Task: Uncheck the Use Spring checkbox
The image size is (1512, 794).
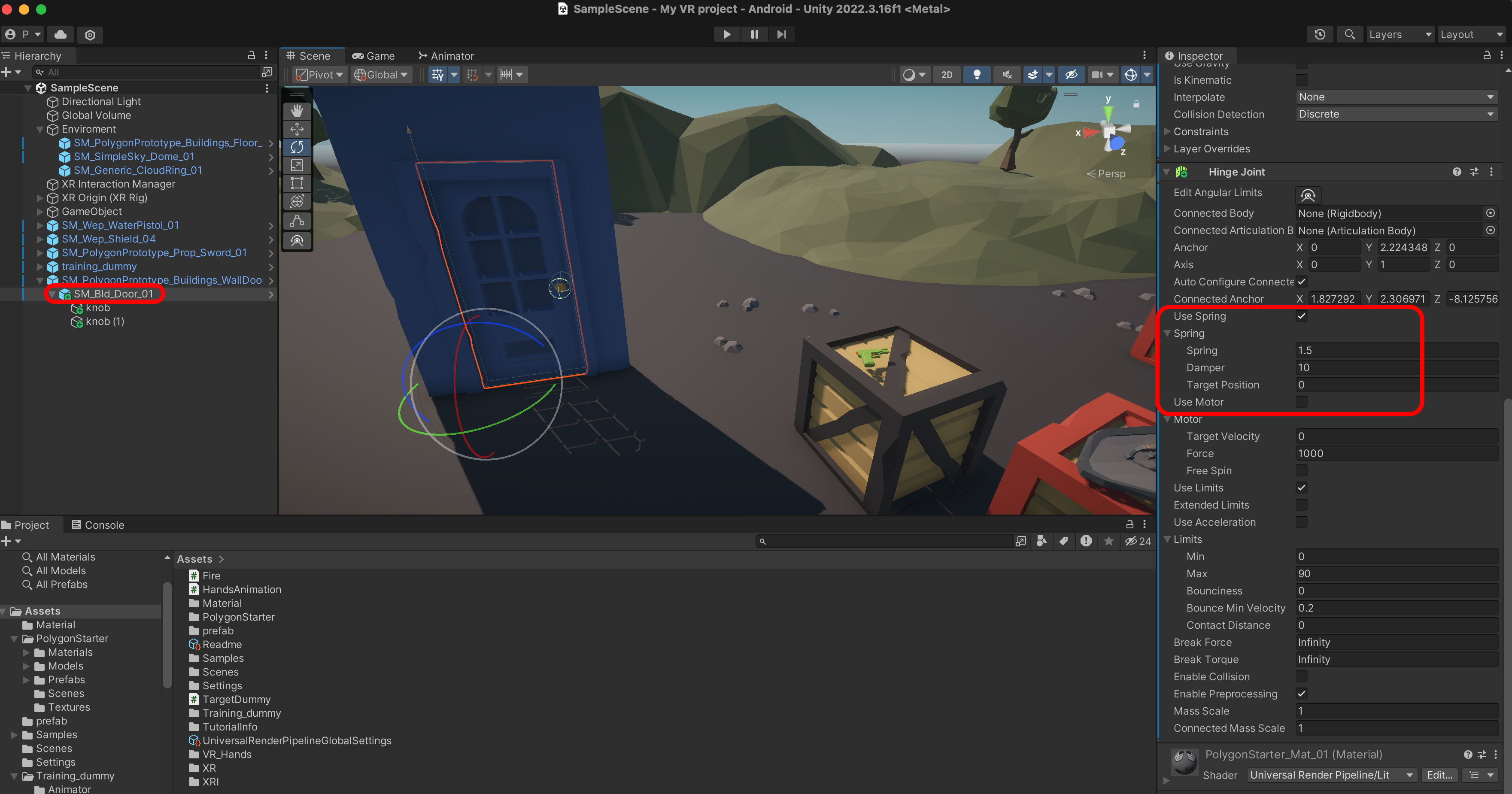Action: coord(1301,316)
